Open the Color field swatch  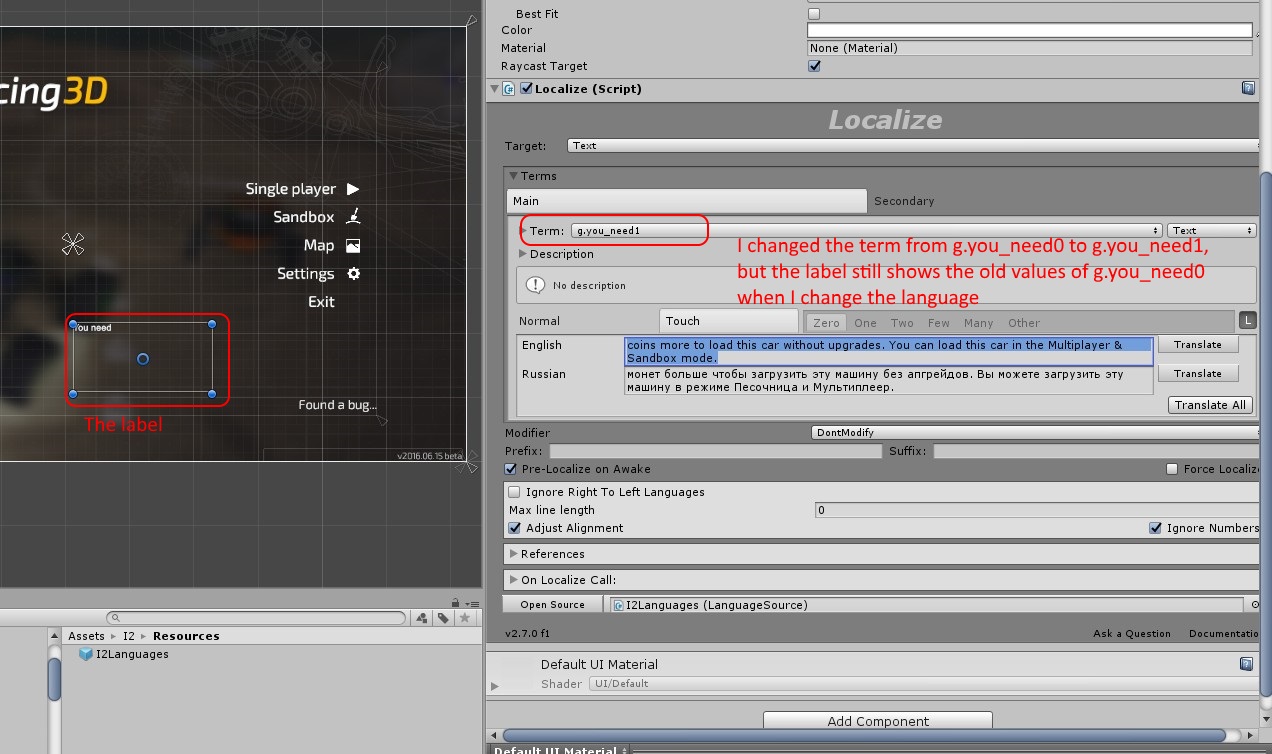1029,31
